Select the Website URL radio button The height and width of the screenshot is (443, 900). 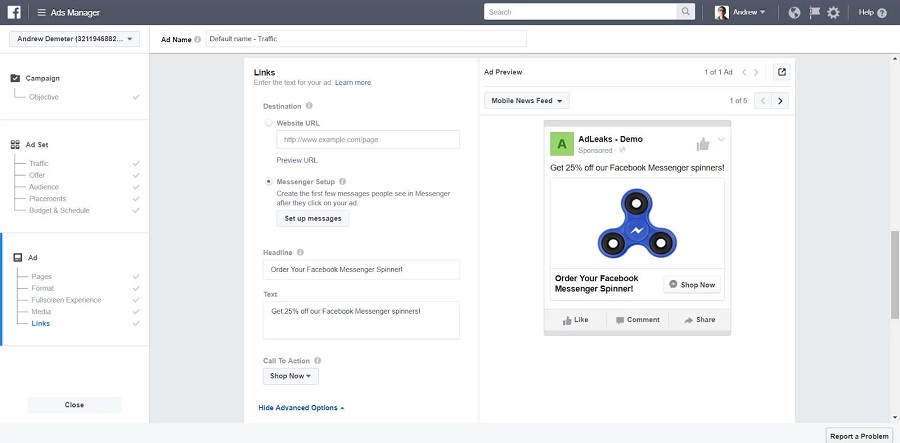point(268,123)
